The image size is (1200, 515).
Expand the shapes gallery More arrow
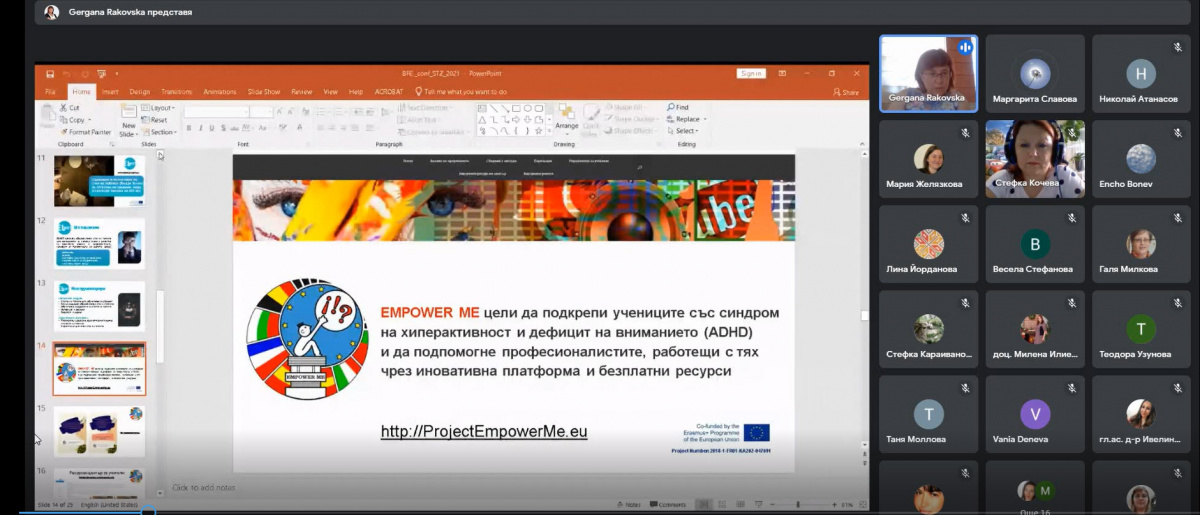click(548, 131)
